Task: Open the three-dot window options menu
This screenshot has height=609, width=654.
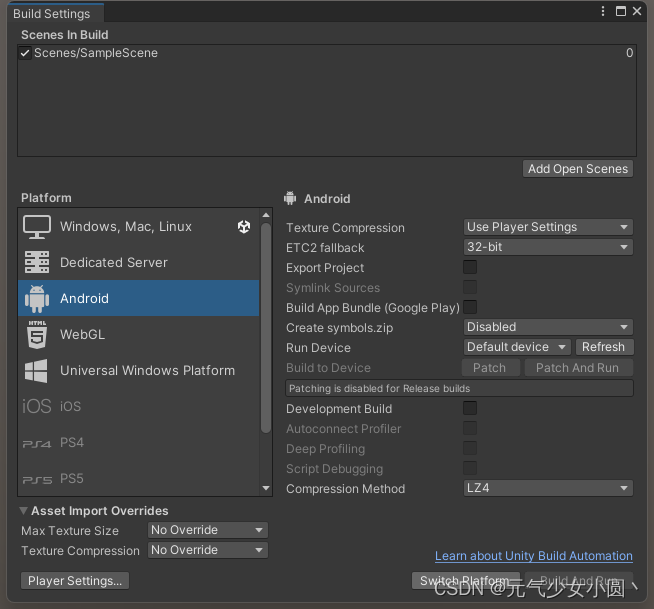Action: (x=603, y=11)
